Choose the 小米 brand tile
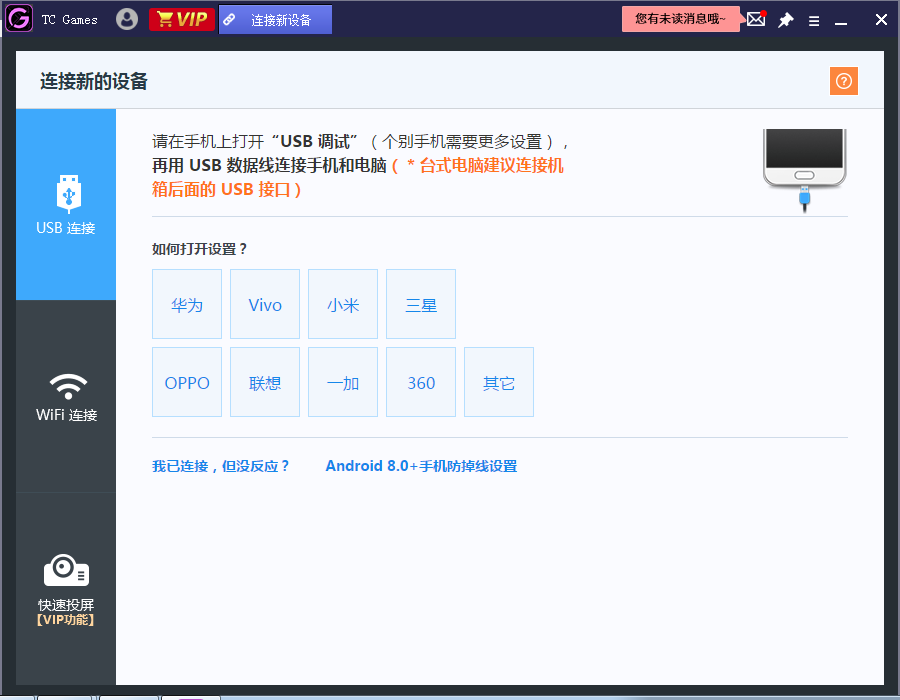This screenshot has height=700, width=900. click(343, 304)
